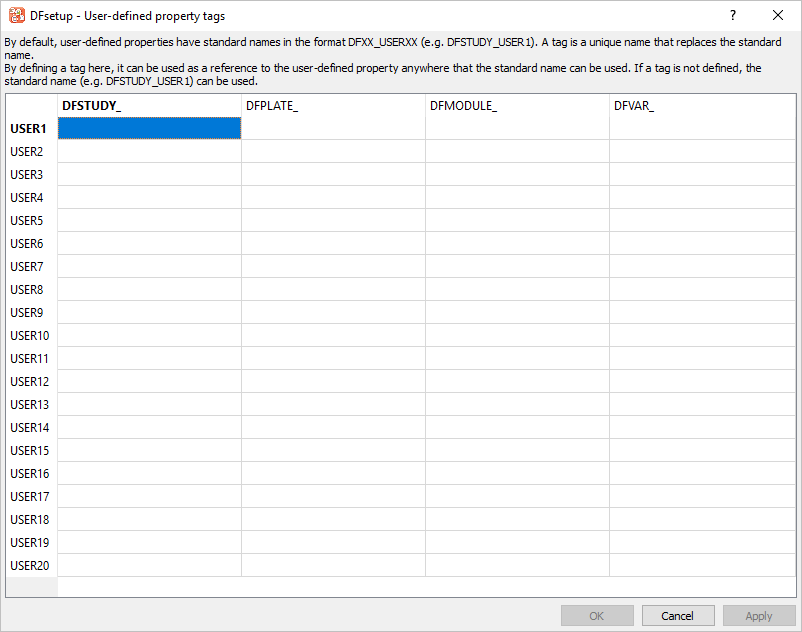
Task: Click the Apply button
Action: point(759,616)
